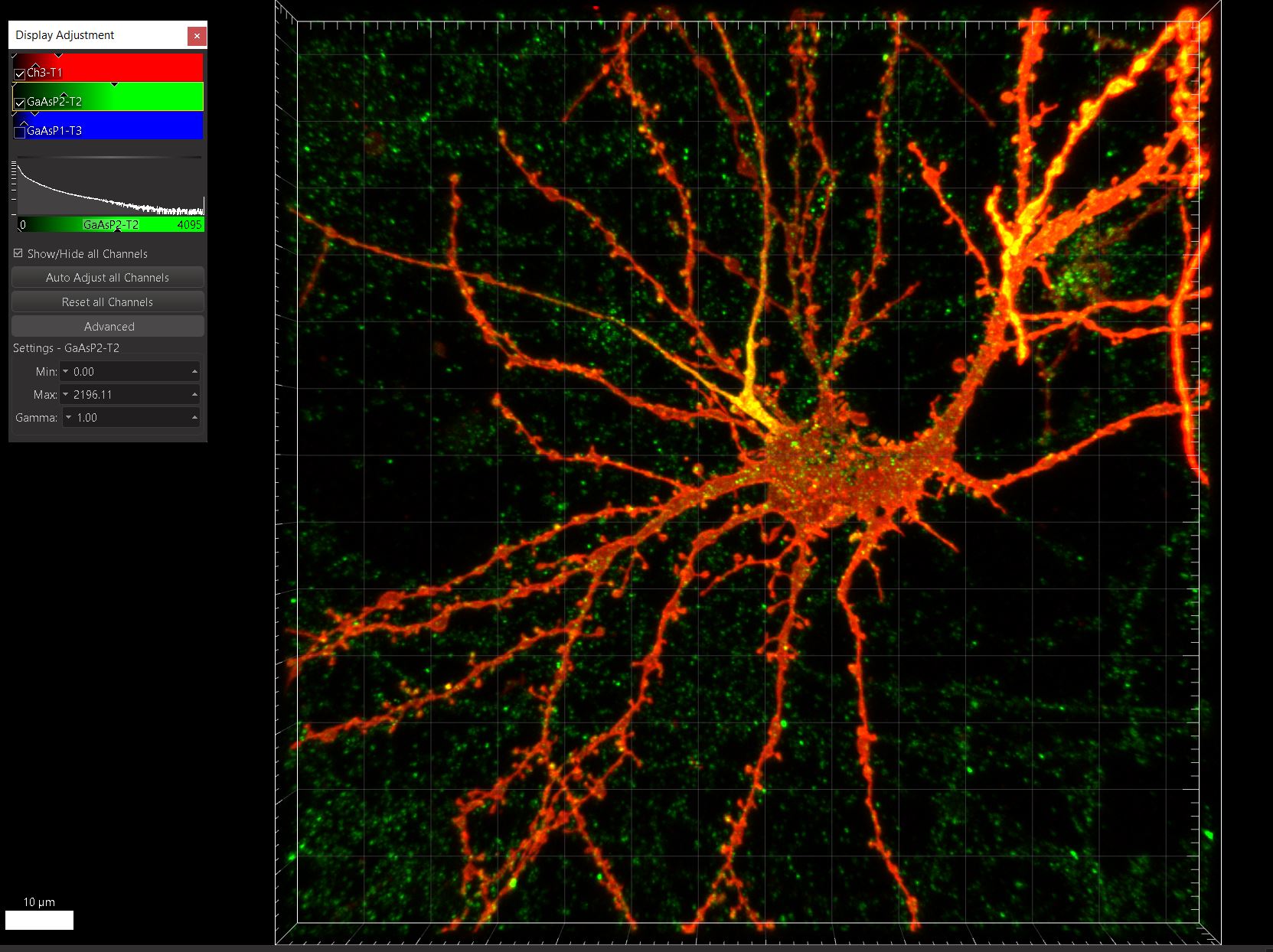Click the 4095 maximum value on histogram bar
Image resolution: width=1273 pixels, height=952 pixels.
point(189,224)
